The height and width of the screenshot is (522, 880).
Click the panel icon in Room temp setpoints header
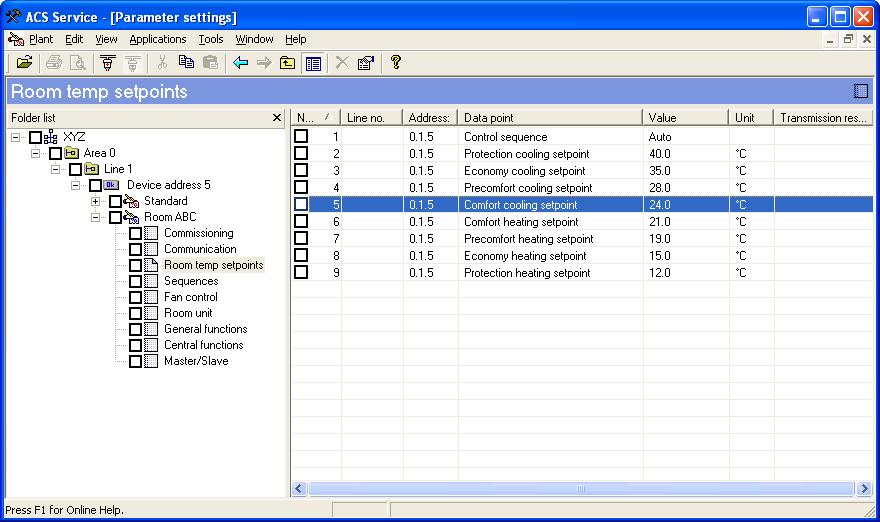pos(860,91)
